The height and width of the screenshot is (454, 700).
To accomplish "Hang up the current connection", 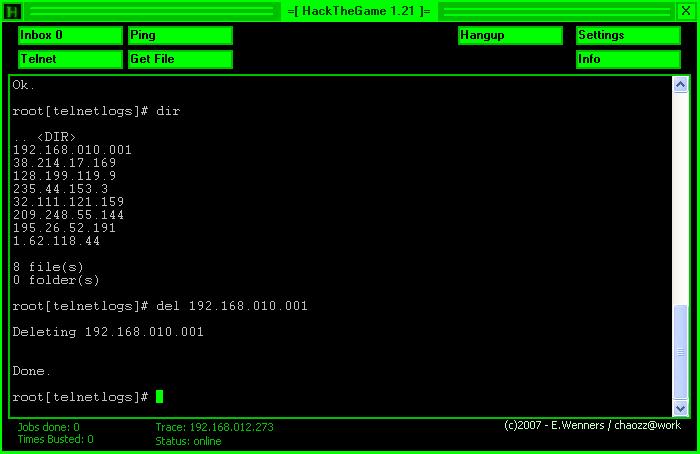I will click(x=510, y=35).
